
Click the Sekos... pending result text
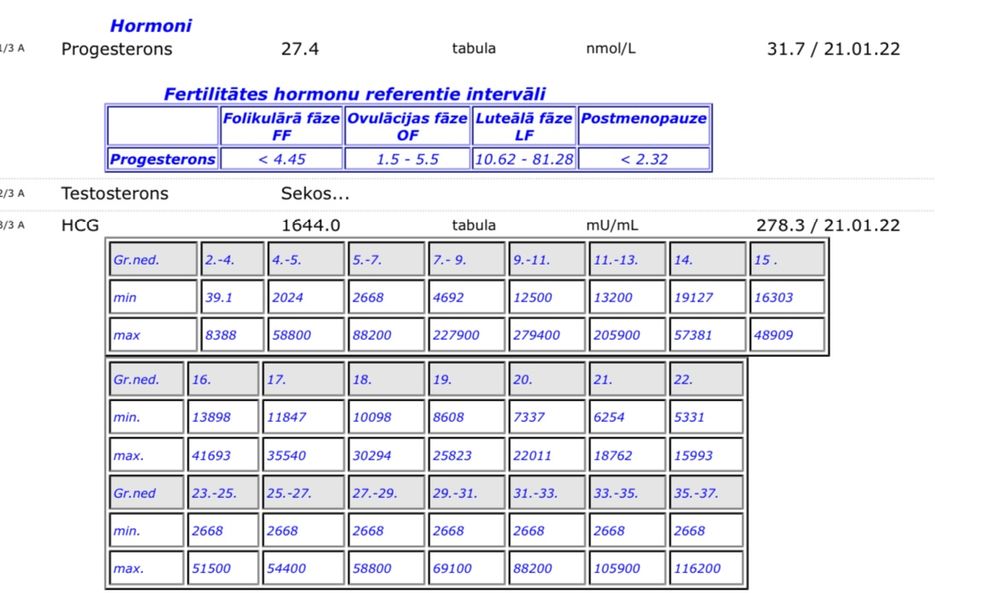click(x=315, y=193)
